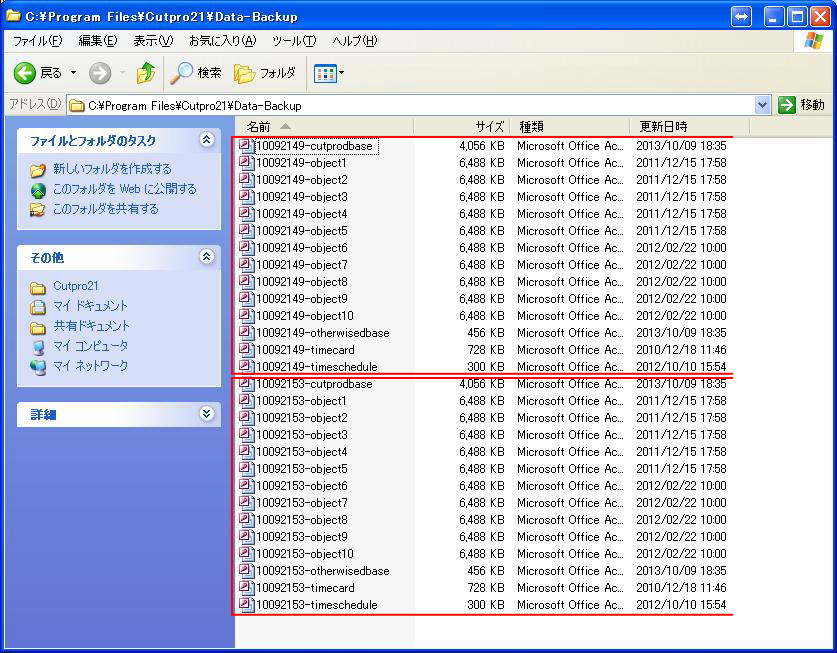Click the Access icon for 10092153-object10
The image size is (837, 653).
(x=246, y=554)
